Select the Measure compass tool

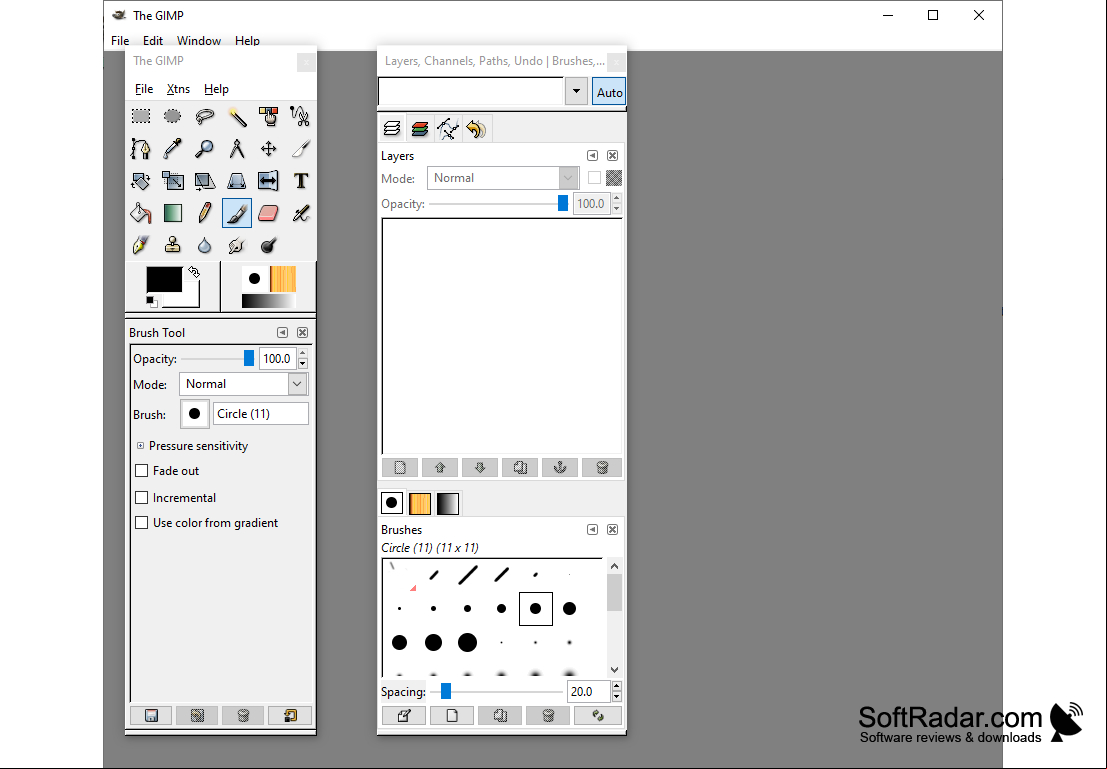pos(237,148)
